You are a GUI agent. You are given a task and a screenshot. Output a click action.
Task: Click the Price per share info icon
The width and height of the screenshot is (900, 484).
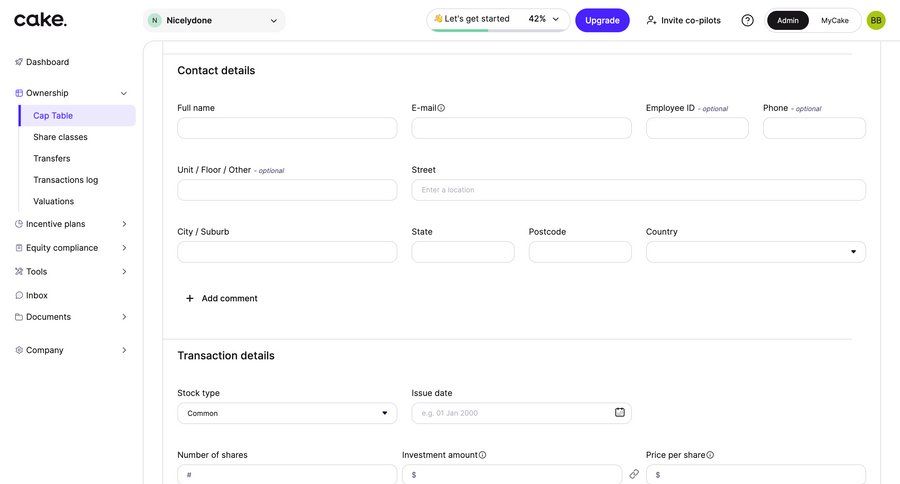[710, 455]
